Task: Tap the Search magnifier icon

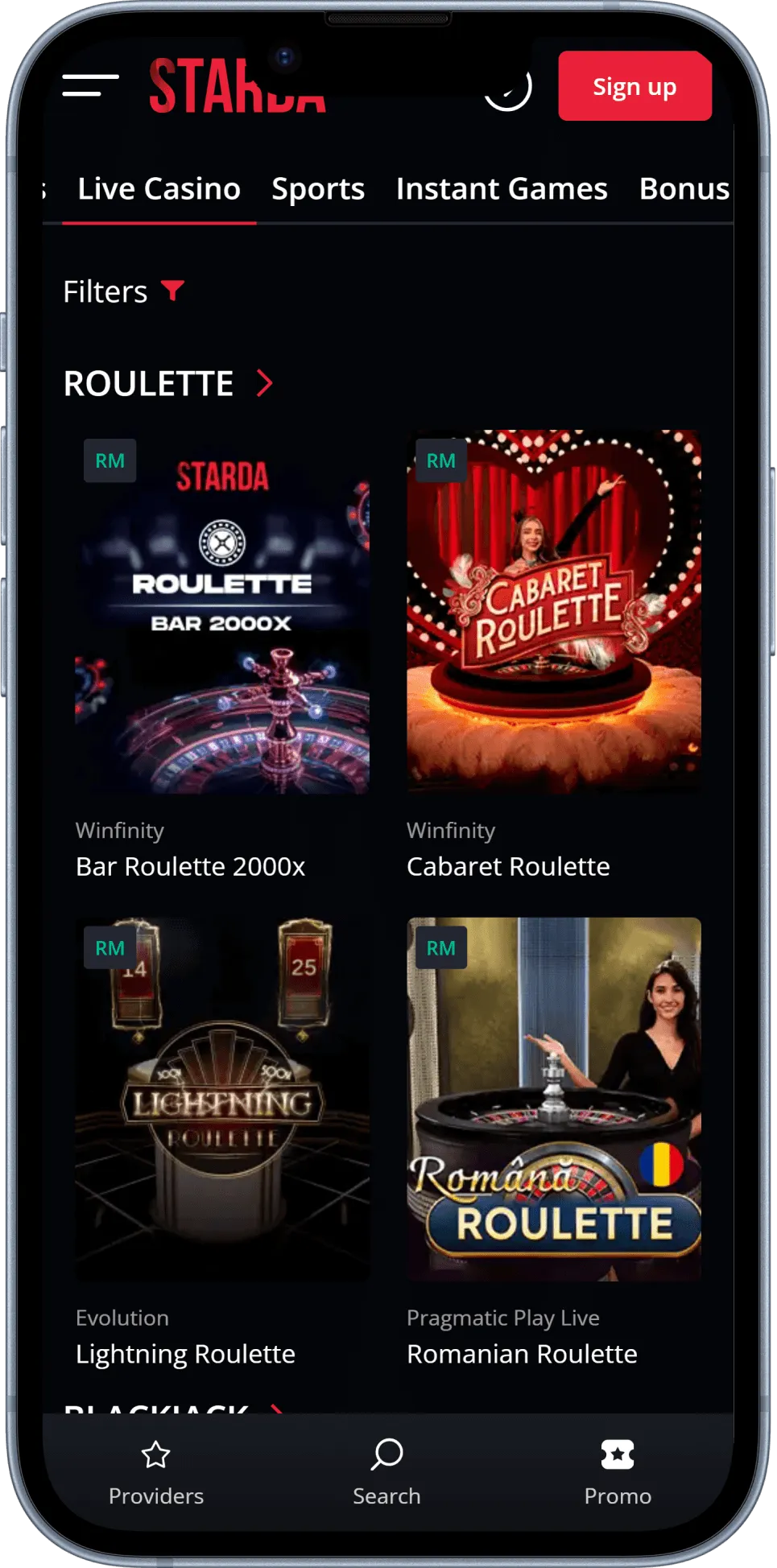Action: [387, 1455]
